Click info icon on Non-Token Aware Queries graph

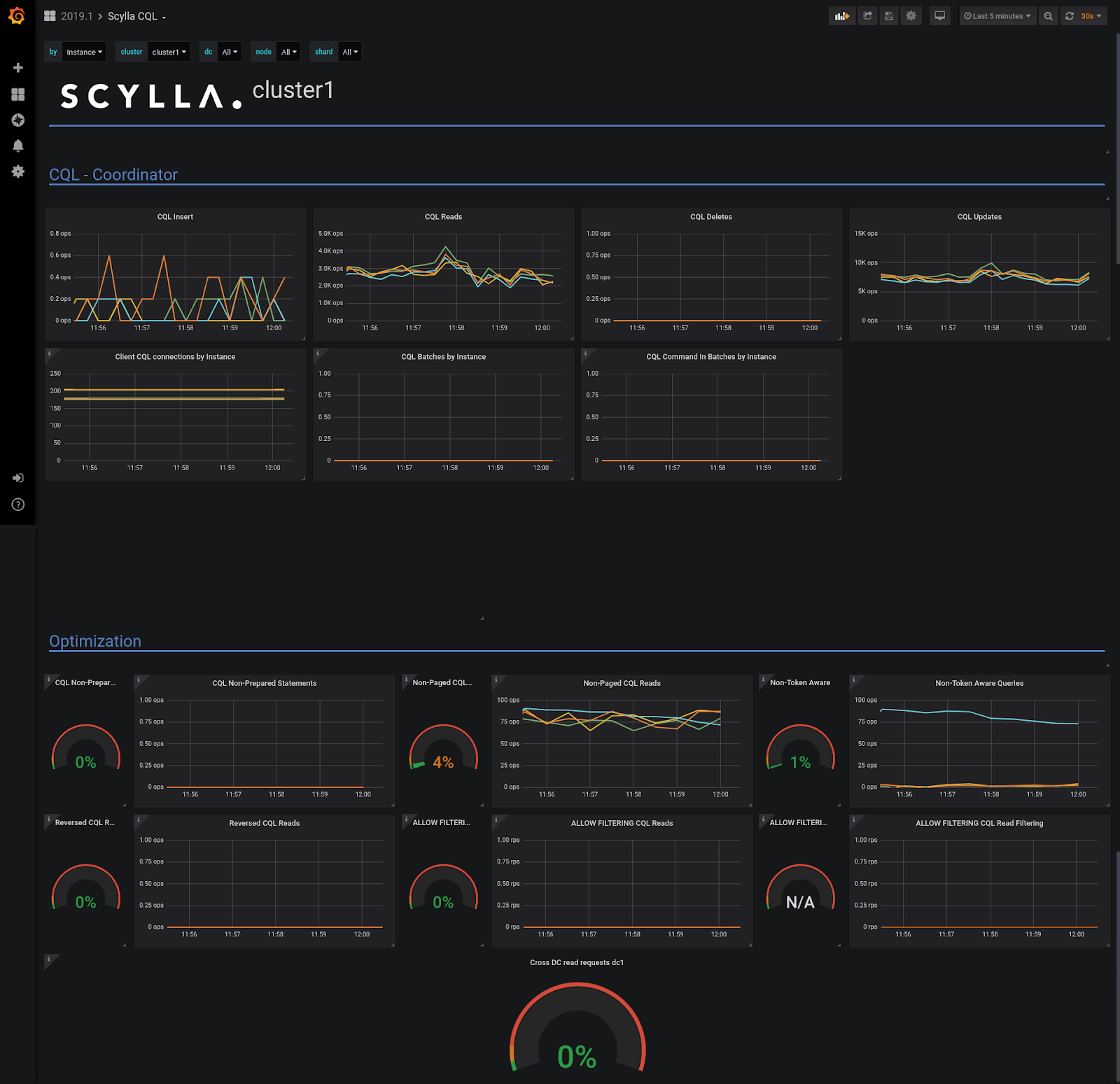(853, 680)
